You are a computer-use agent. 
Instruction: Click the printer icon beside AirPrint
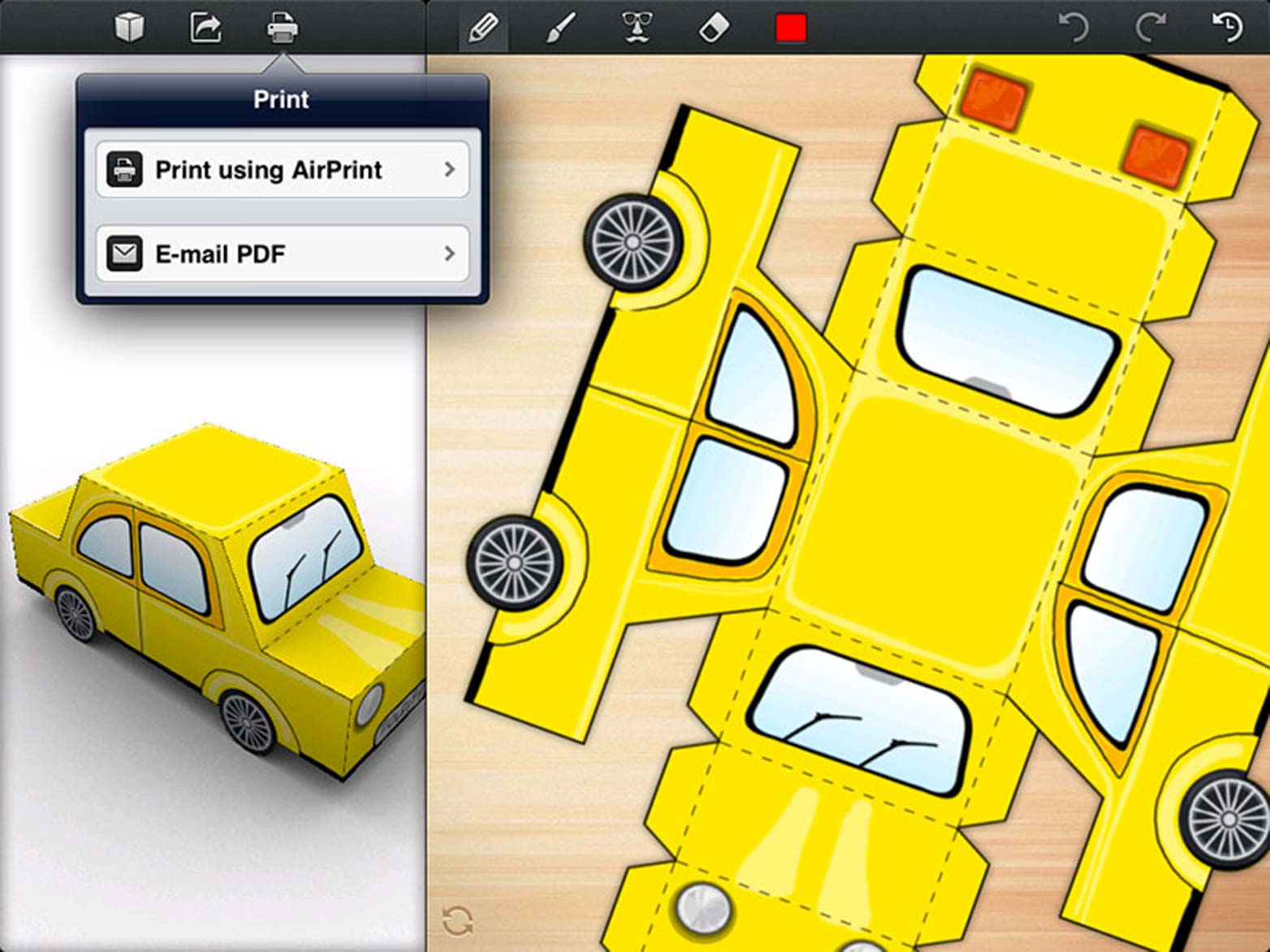pos(124,170)
